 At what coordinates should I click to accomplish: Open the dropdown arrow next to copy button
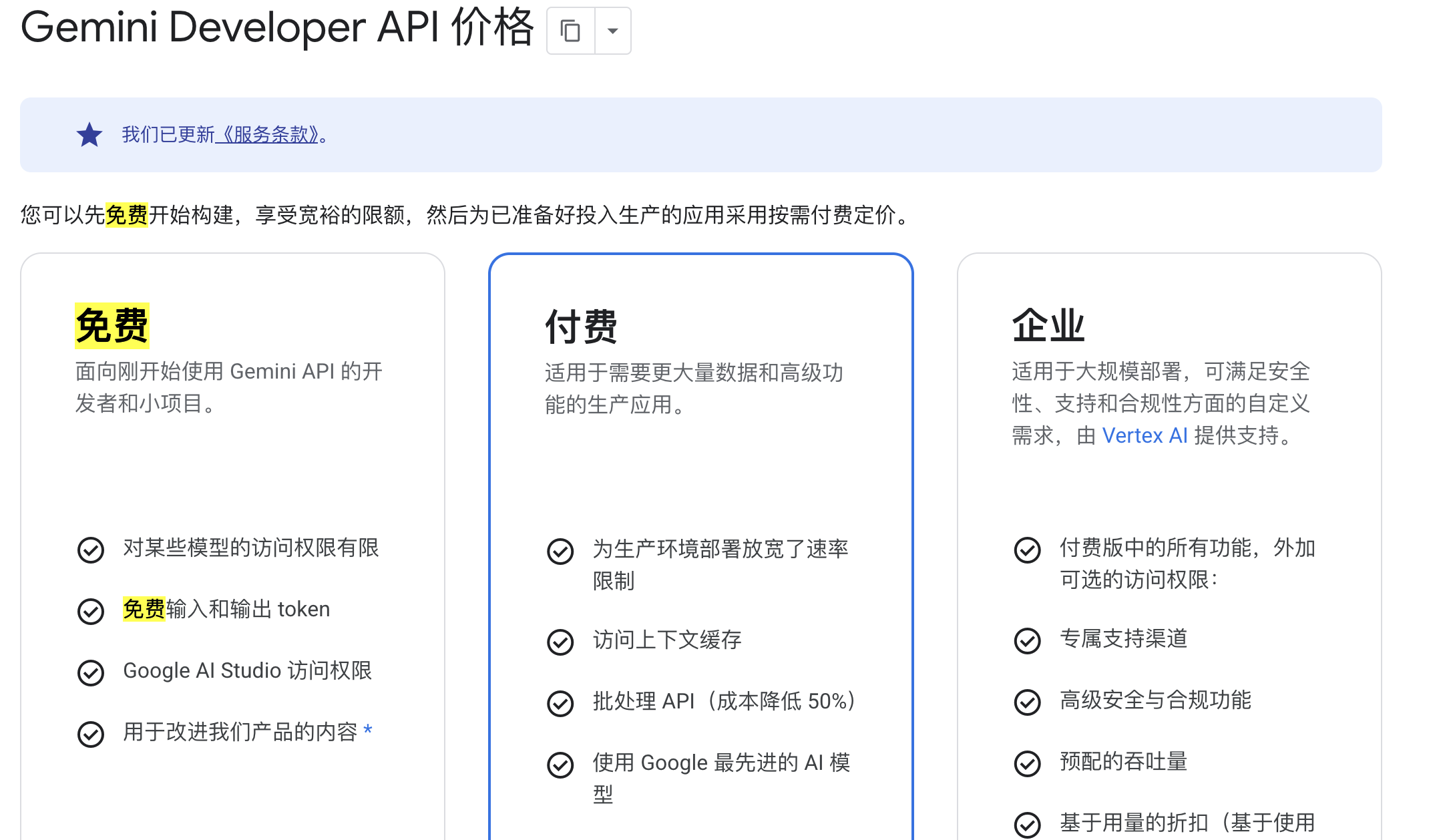pyautogui.click(x=612, y=31)
